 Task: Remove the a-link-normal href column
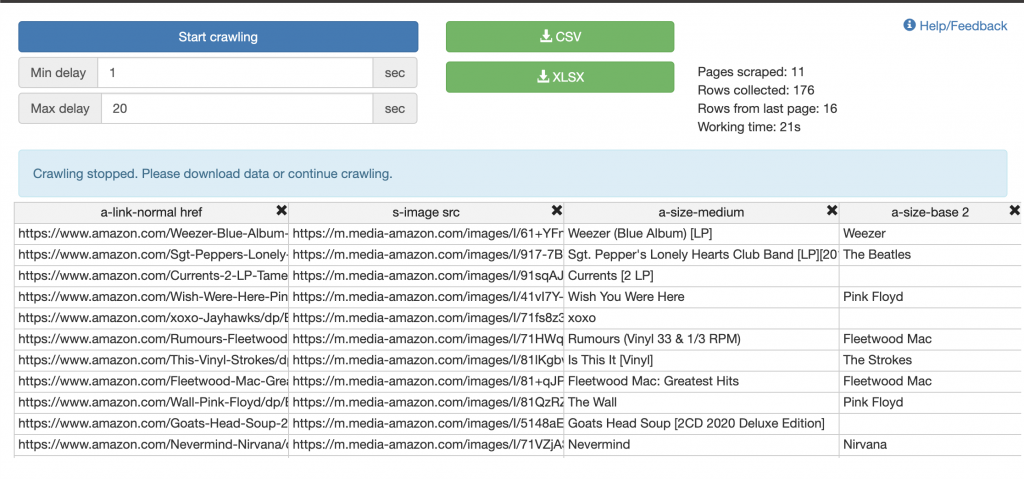(281, 211)
